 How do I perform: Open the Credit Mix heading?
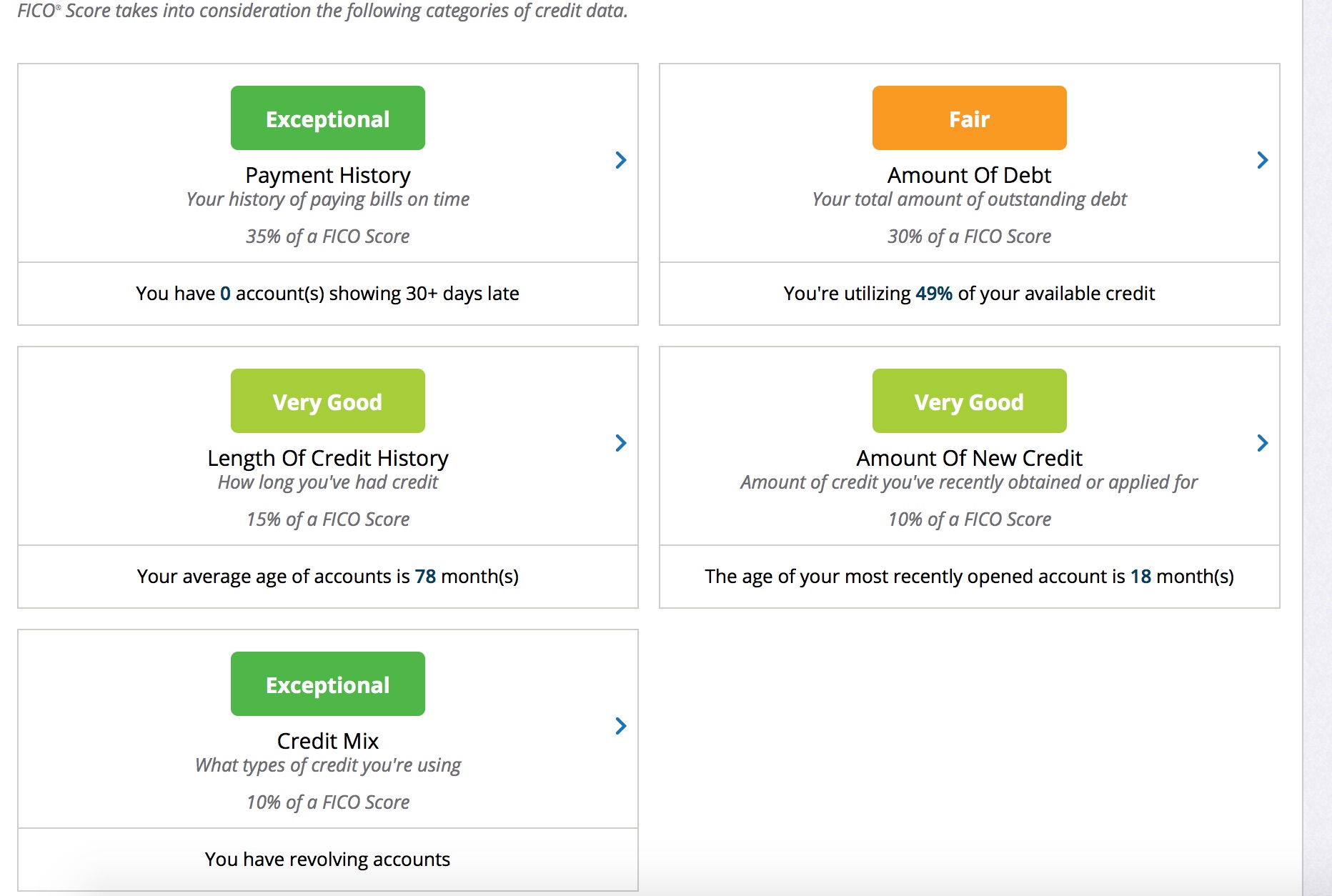tap(328, 741)
